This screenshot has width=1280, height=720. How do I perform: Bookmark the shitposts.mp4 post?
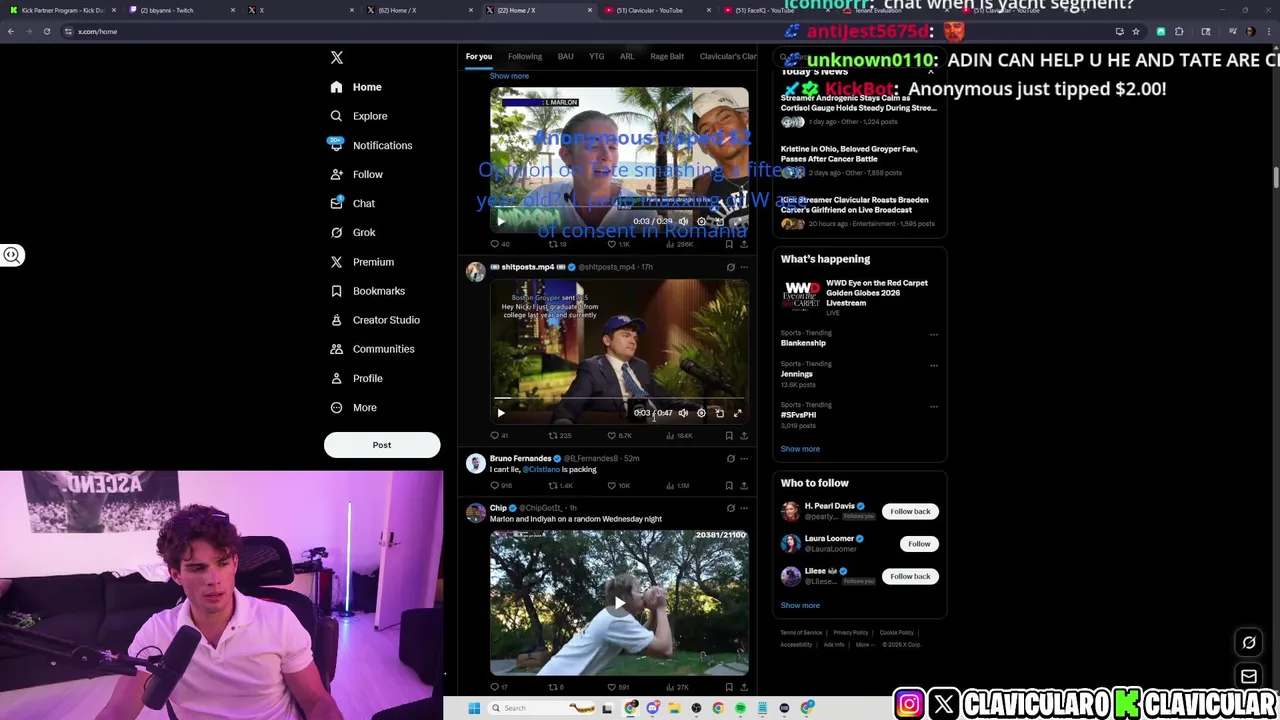pos(729,436)
